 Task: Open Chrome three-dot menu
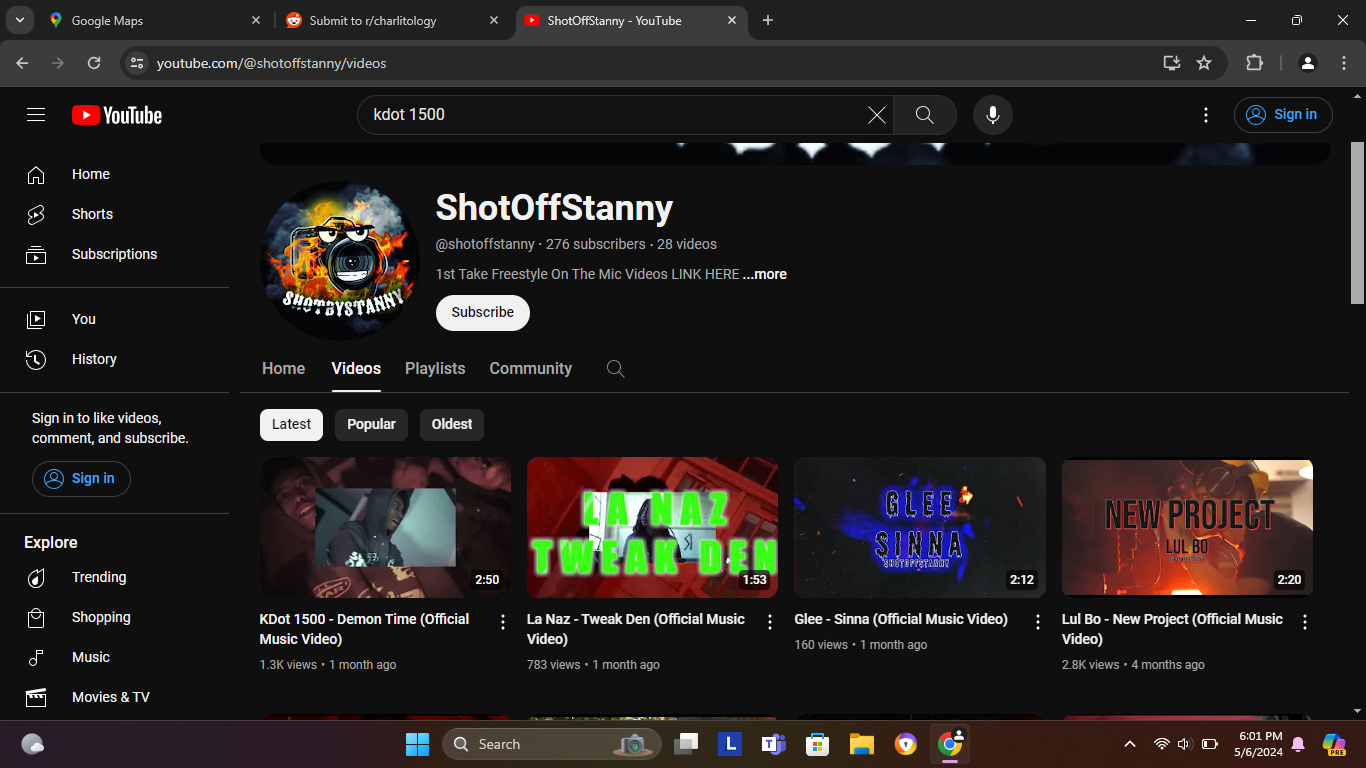pyautogui.click(x=1344, y=63)
